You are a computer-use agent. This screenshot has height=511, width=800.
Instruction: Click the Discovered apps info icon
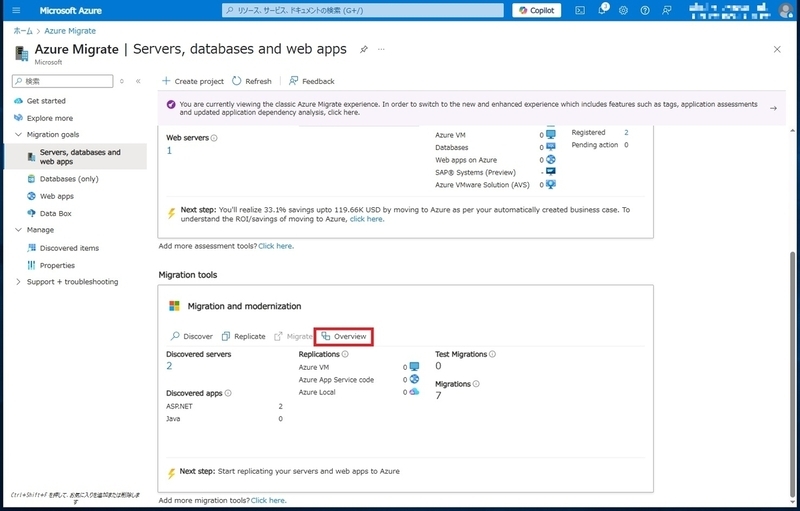(x=228, y=393)
